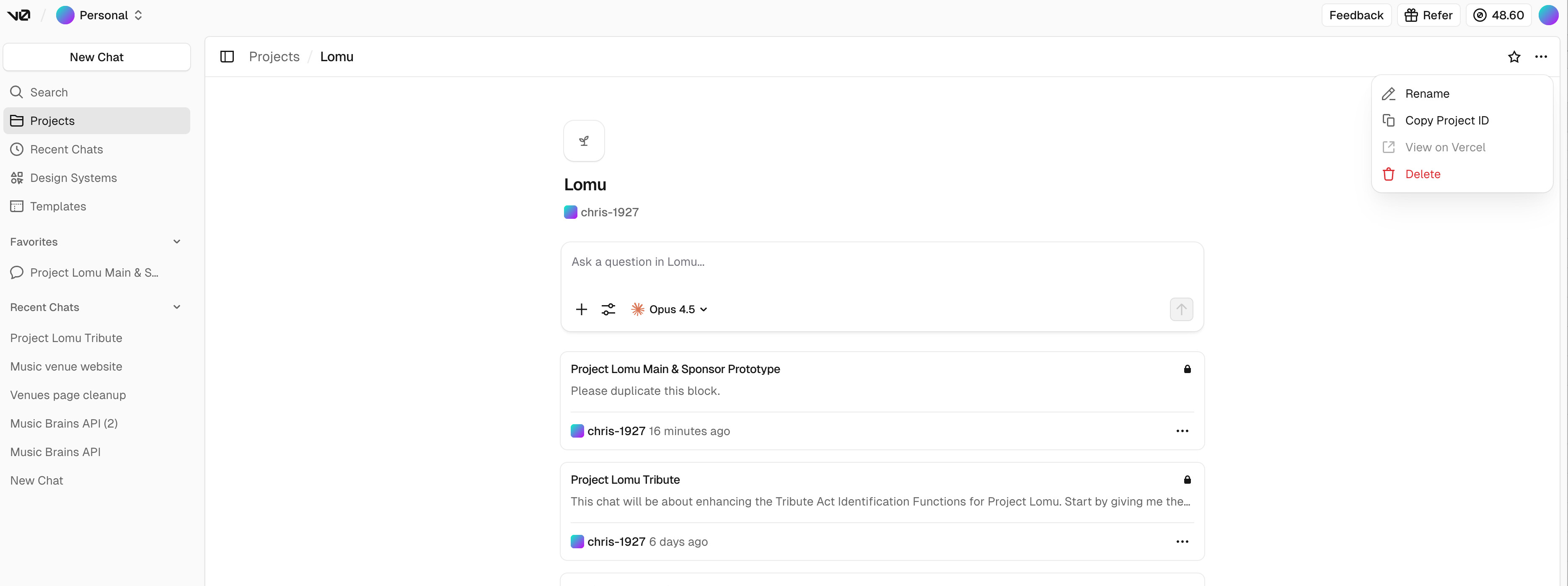Collapse the Recent Chats section chevron

point(176,307)
